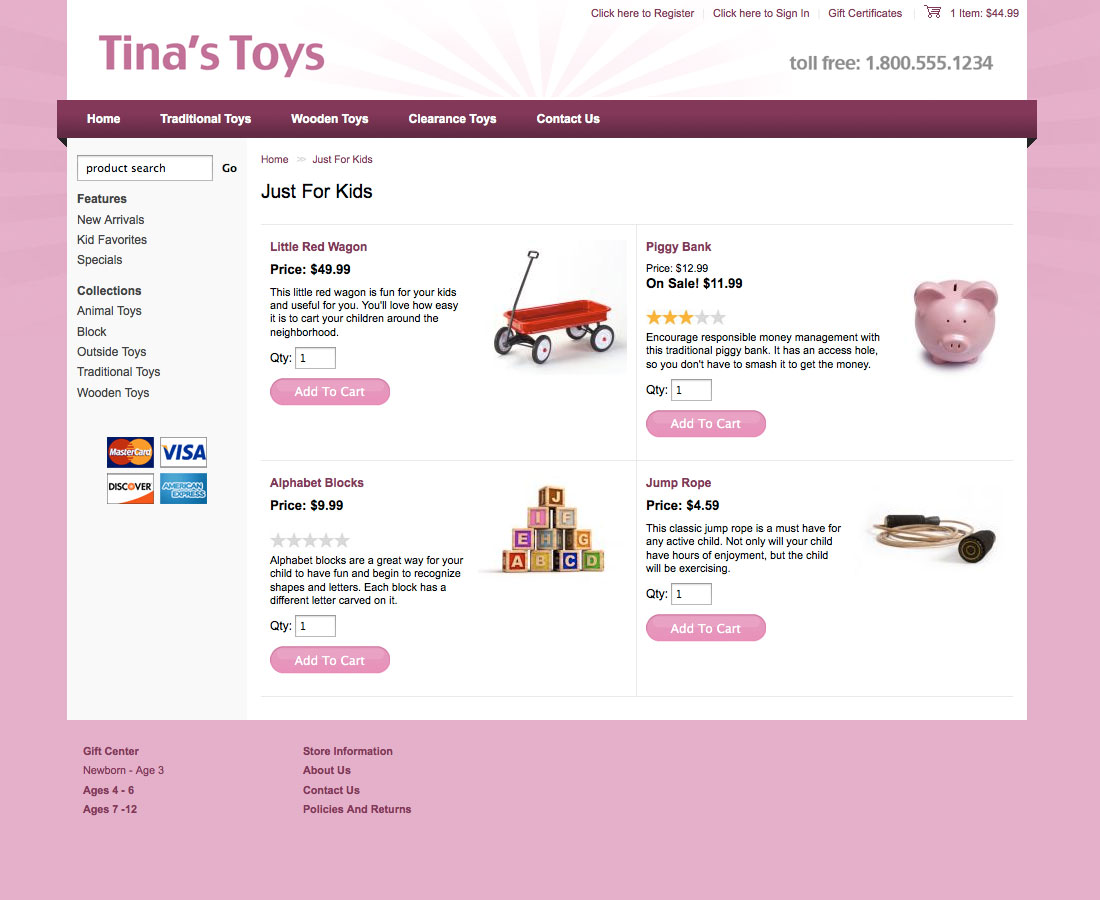Go to Clearance Toys in nav bar
Image resolution: width=1100 pixels, height=900 pixels.
coord(452,119)
